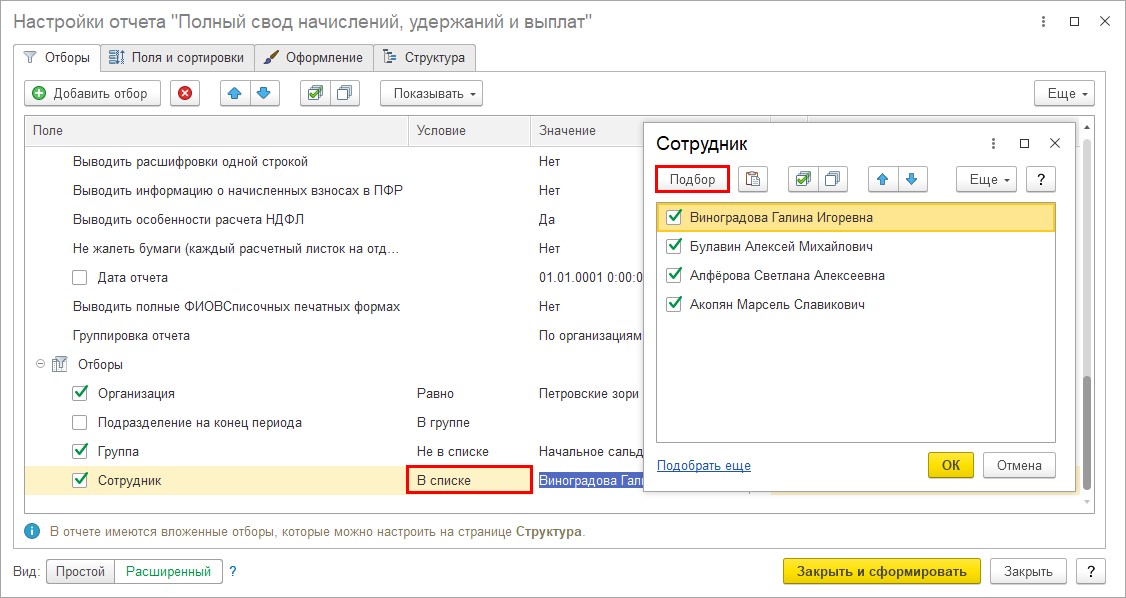
Task: Select the Простой view mode
Action: 80,572
